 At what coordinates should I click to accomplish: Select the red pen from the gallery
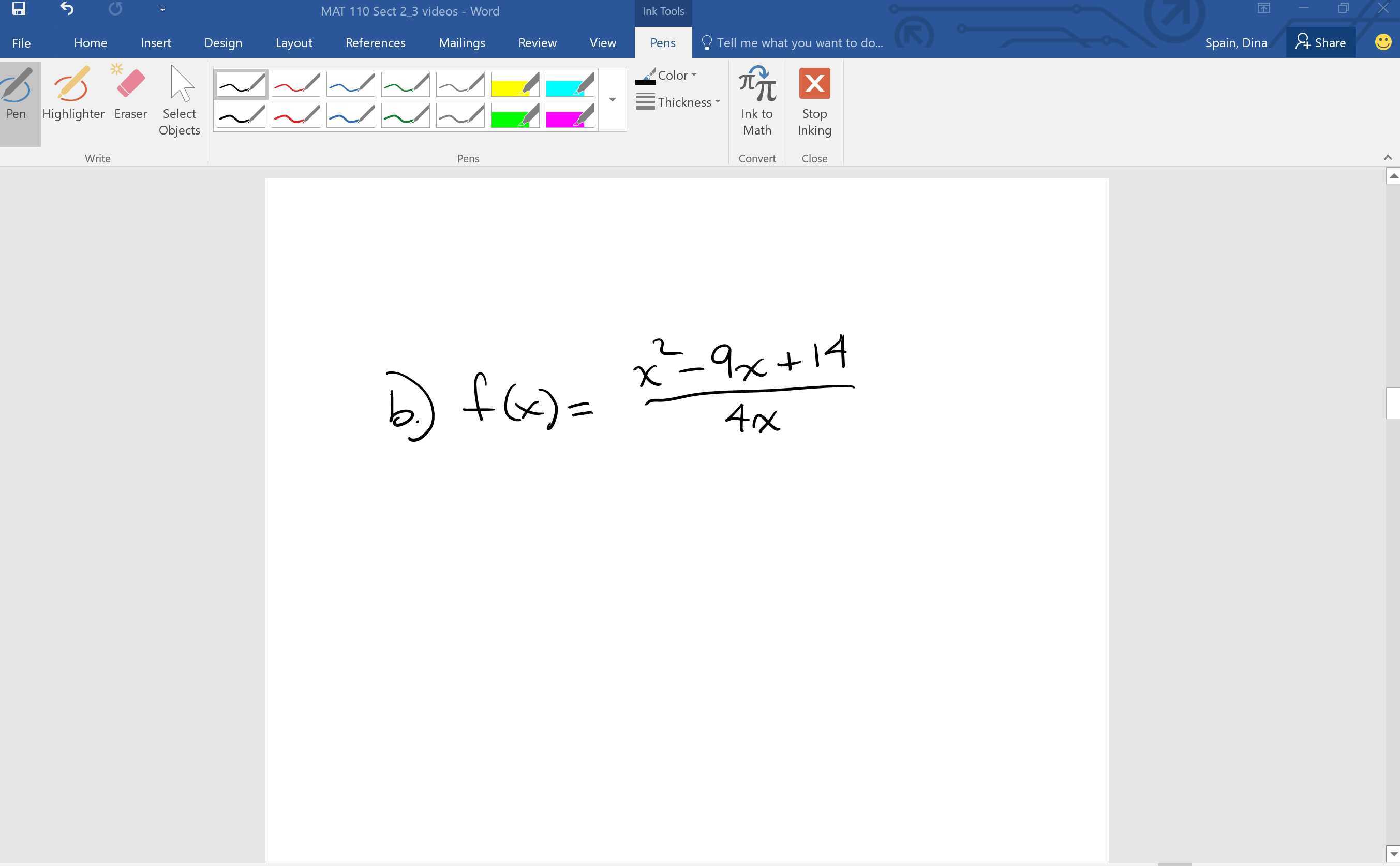pos(295,84)
